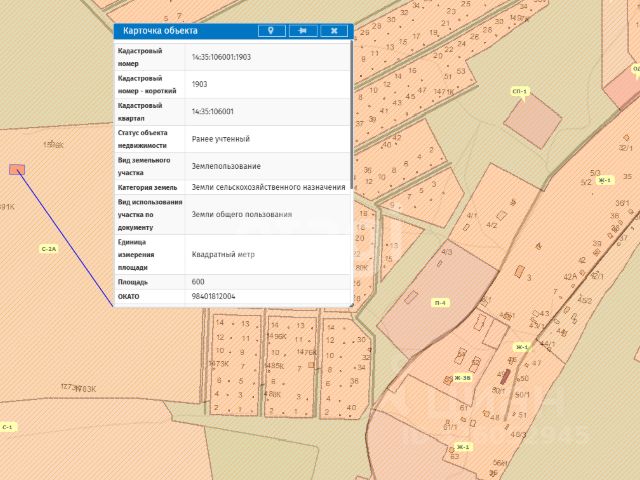This screenshot has width=640, height=480.
Task: Click the pin card icon in header
Action: (303, 31)
